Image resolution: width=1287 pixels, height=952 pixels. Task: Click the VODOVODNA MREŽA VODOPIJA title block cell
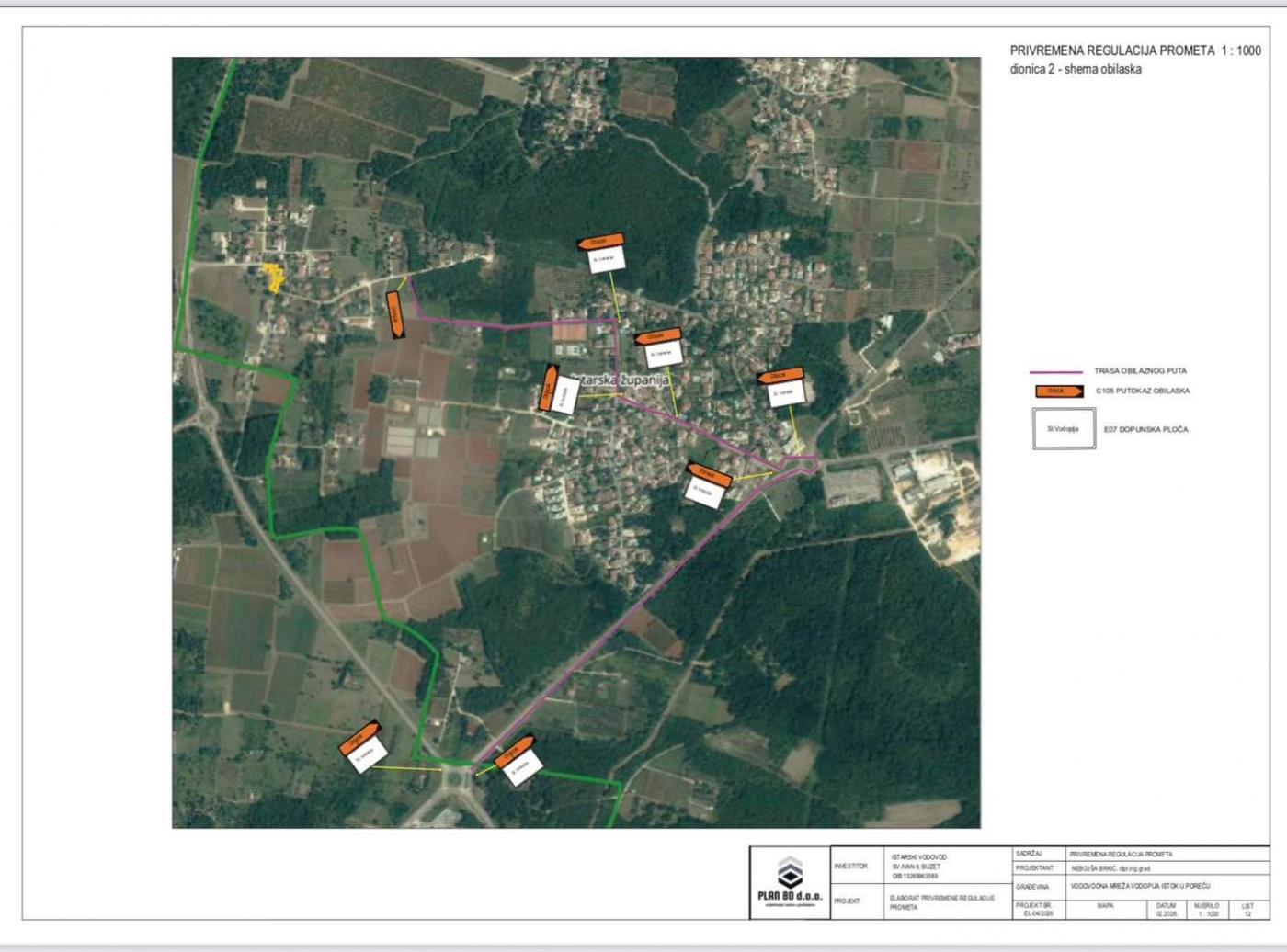(1140, 887)
